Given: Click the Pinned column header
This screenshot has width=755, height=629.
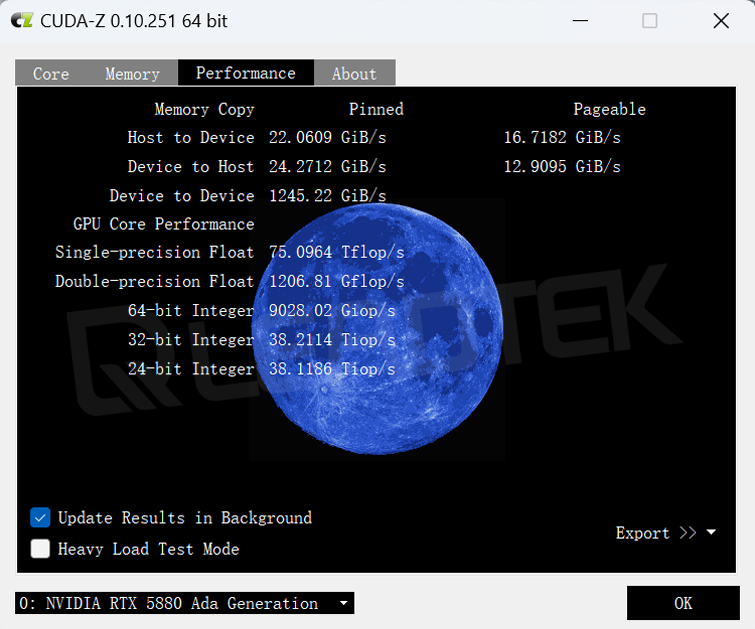Looking at the screenshot, I should click(376, 109).
